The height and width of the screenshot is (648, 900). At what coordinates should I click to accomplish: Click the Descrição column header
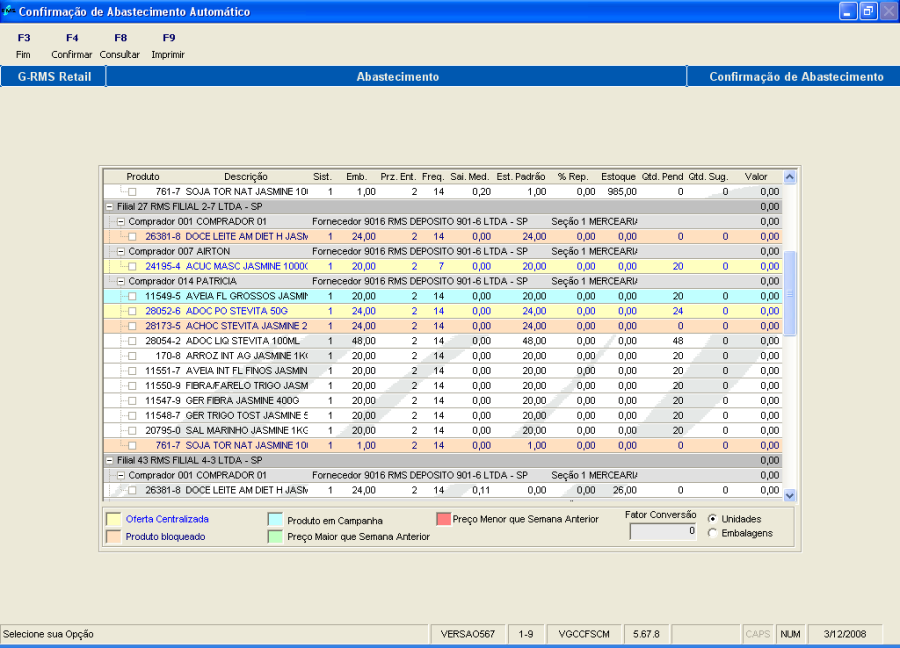245,177
